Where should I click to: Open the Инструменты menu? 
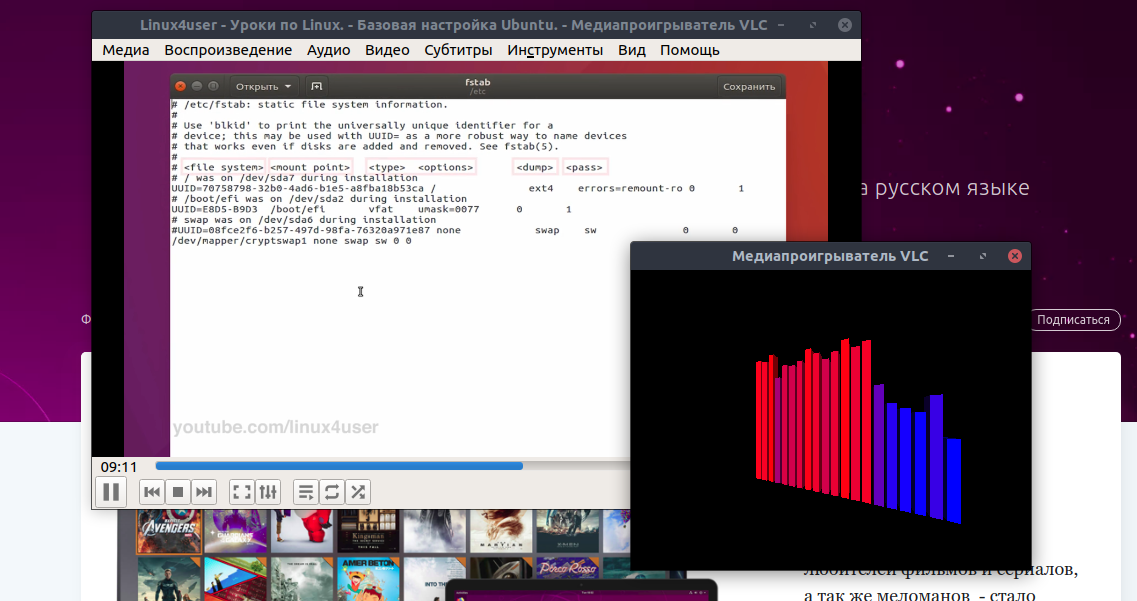pyautogui.click(x=555, y=50)
